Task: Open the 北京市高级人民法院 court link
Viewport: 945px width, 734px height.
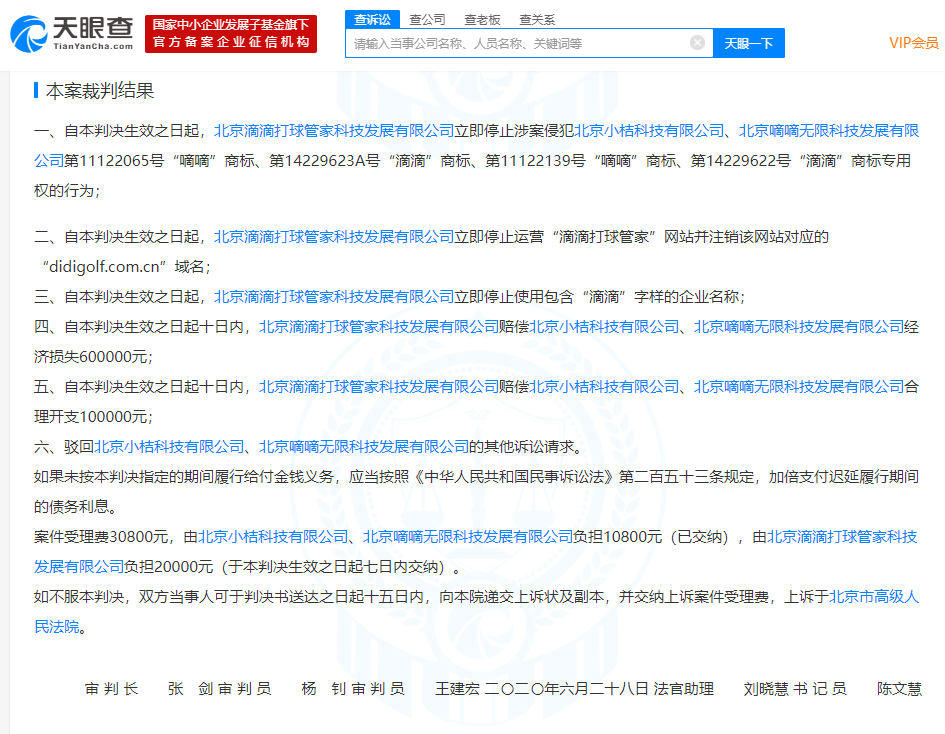Action: [874, 597]
